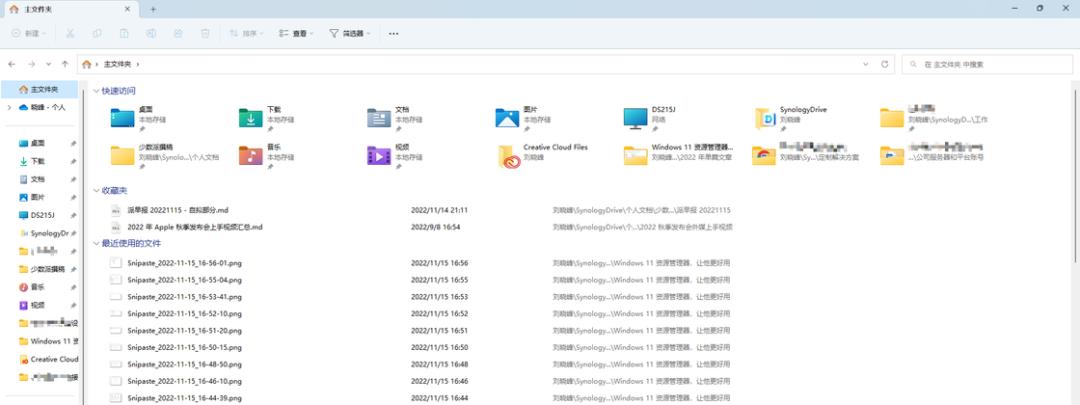The image size is (1080, 405).
Task: Click the search box for 主文件夹
Action: tap(984, 64)
